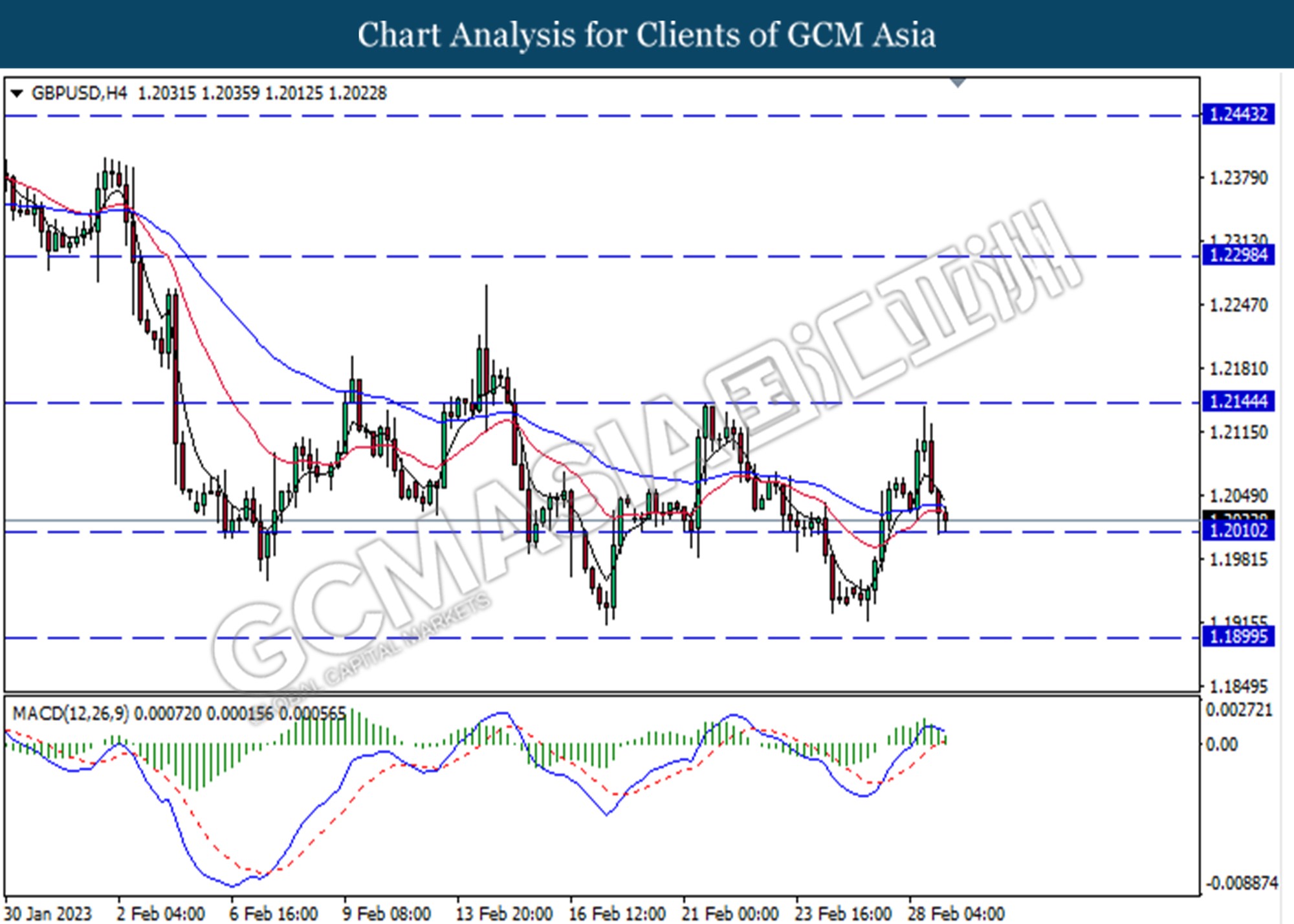Click the 1.22470 price axis value

pos(1238,304)
